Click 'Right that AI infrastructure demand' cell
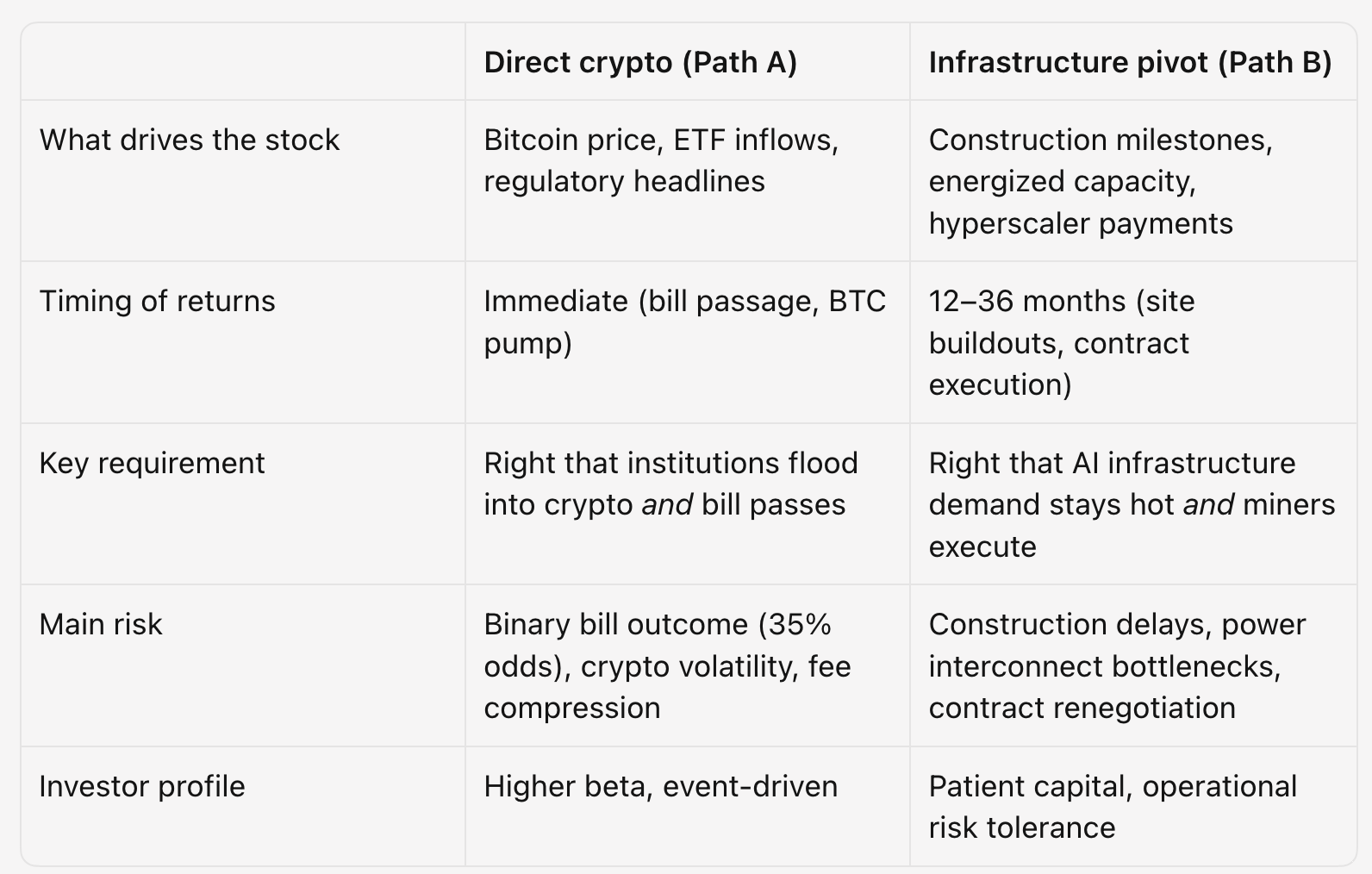Viewport: 1372px width, 874px height. point(1132,503)
